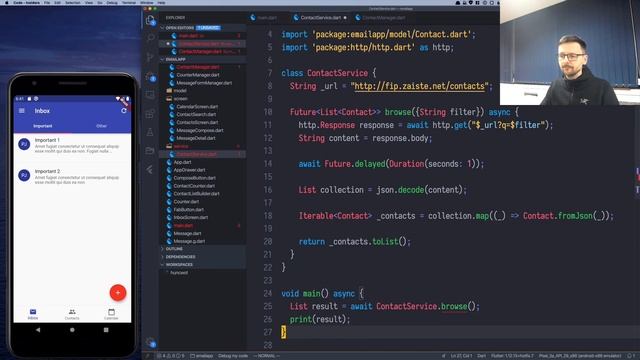Open MessageDetail.dart in explorer
The width and height of the screenshot is (640, 360).
tap(196, 138)
